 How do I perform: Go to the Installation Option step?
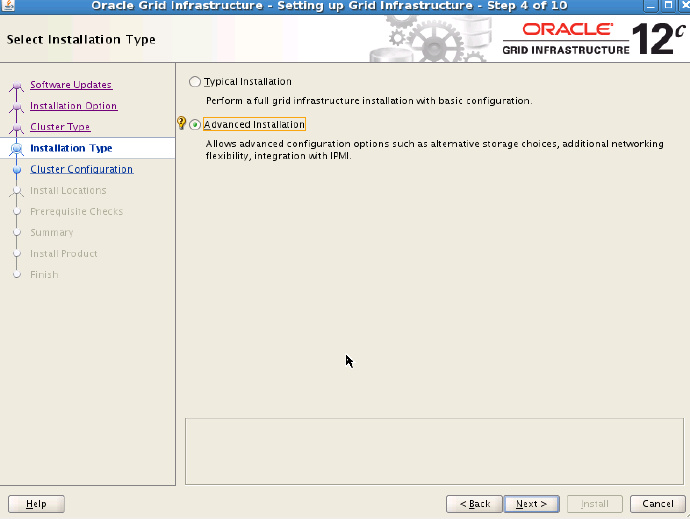pos(73,106)
